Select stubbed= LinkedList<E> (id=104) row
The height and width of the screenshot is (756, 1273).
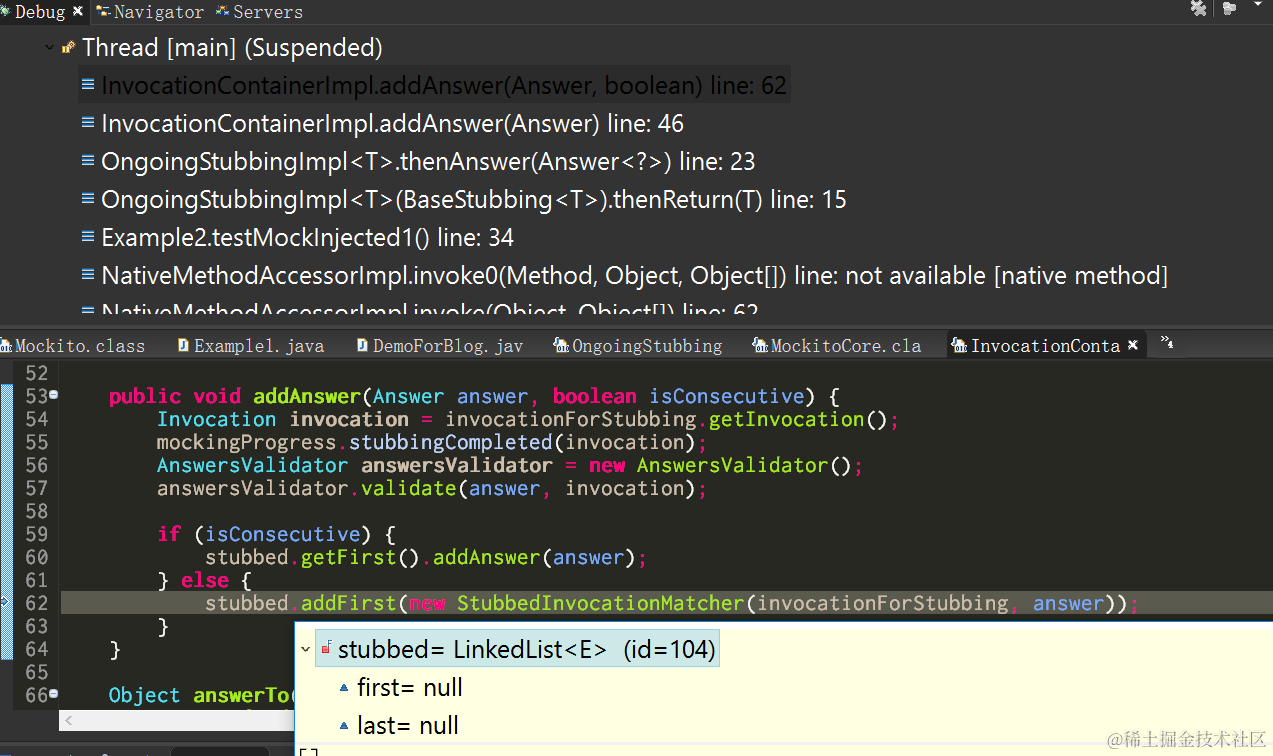click(517, 649)
